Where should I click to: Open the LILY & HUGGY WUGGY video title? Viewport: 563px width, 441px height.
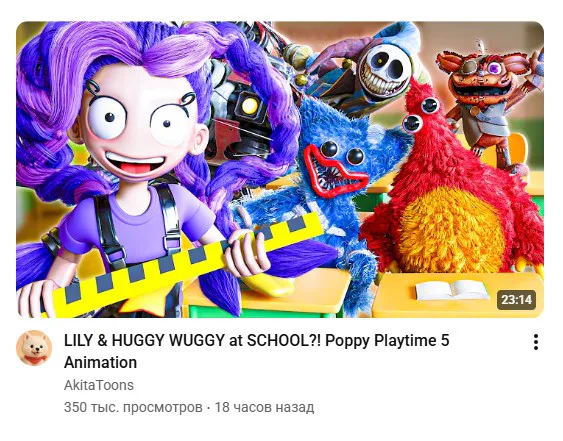pos(256,351)
